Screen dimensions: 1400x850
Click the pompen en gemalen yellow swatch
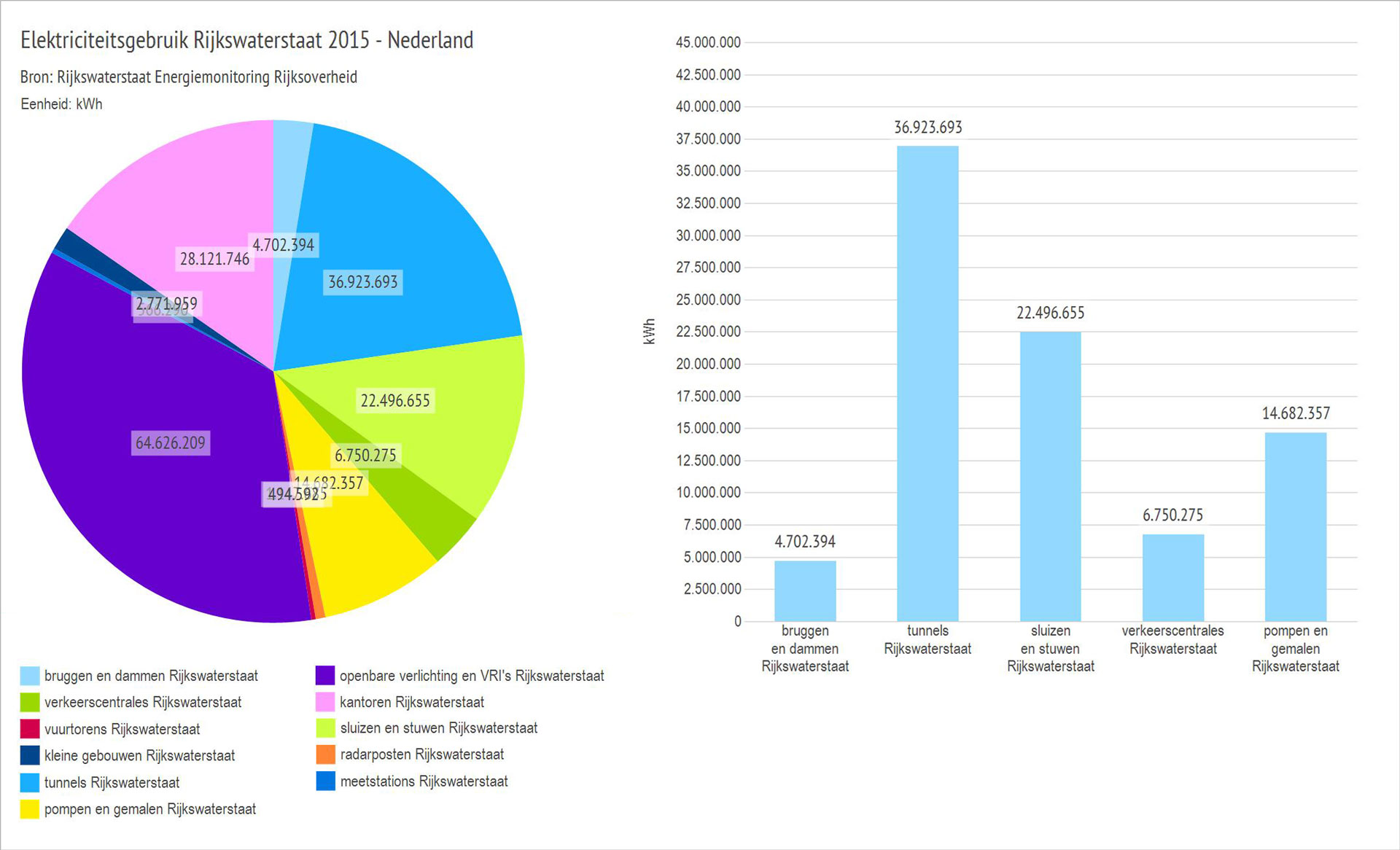tap(30, 809)
